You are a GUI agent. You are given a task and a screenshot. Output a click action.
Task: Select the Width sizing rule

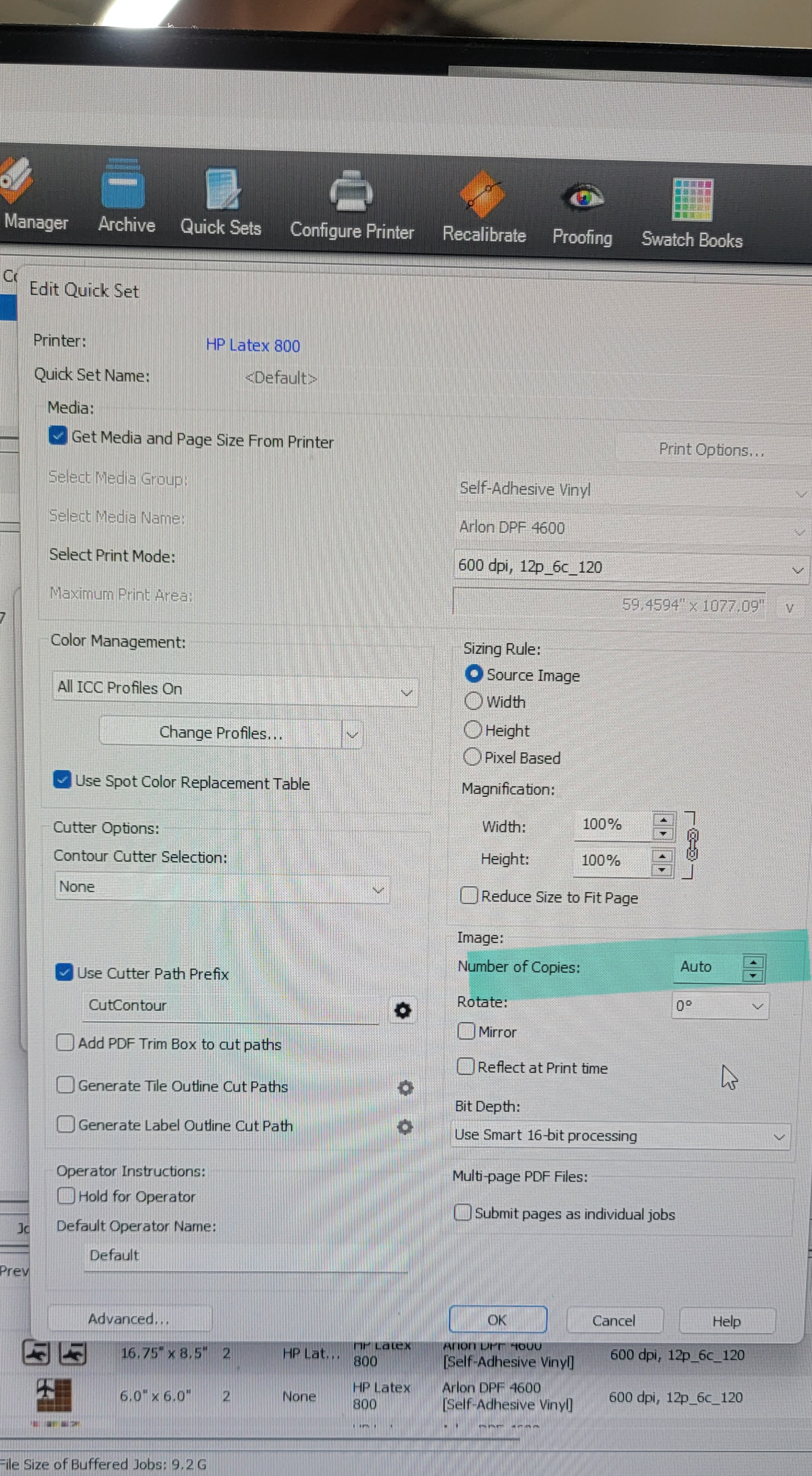click(474, 701)
